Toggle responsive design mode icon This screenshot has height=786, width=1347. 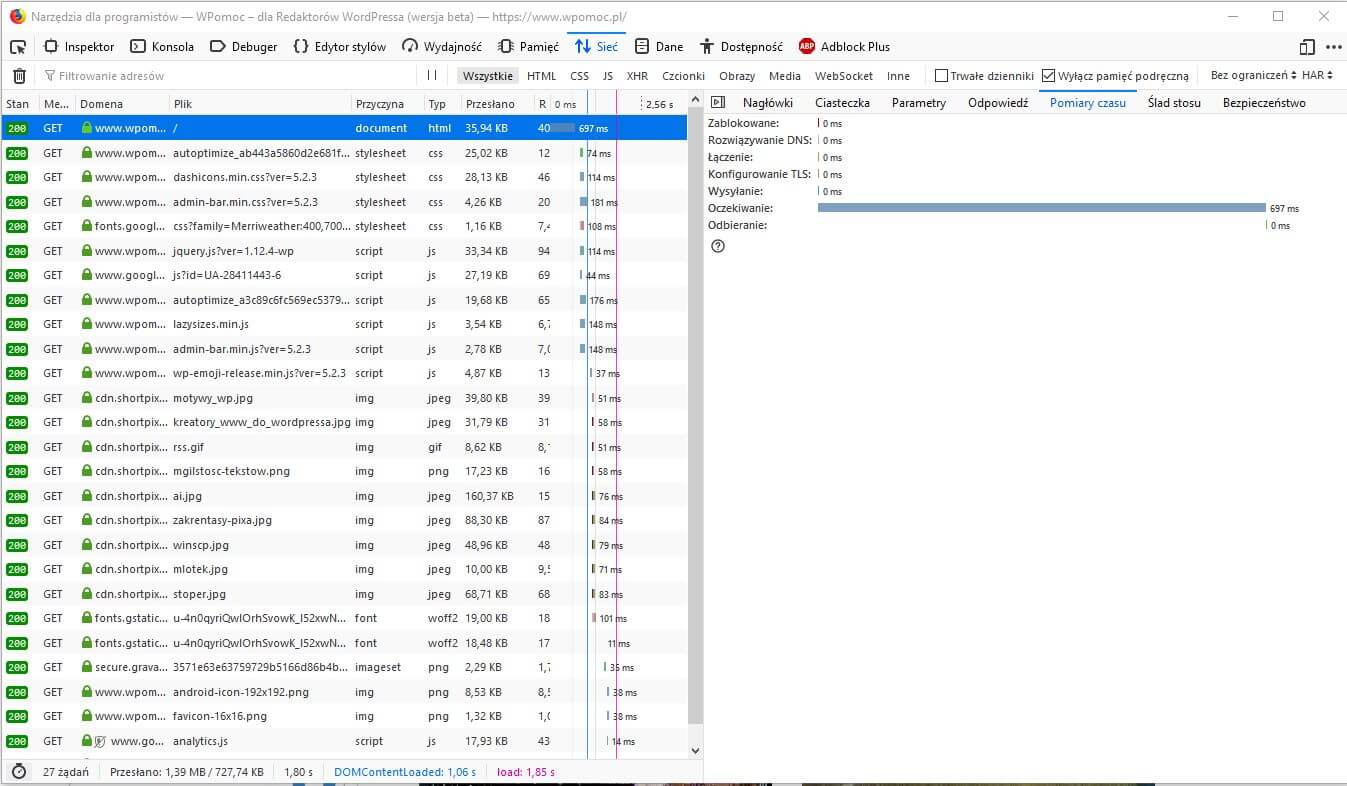pyautogui.click(x=1307, y=47)
